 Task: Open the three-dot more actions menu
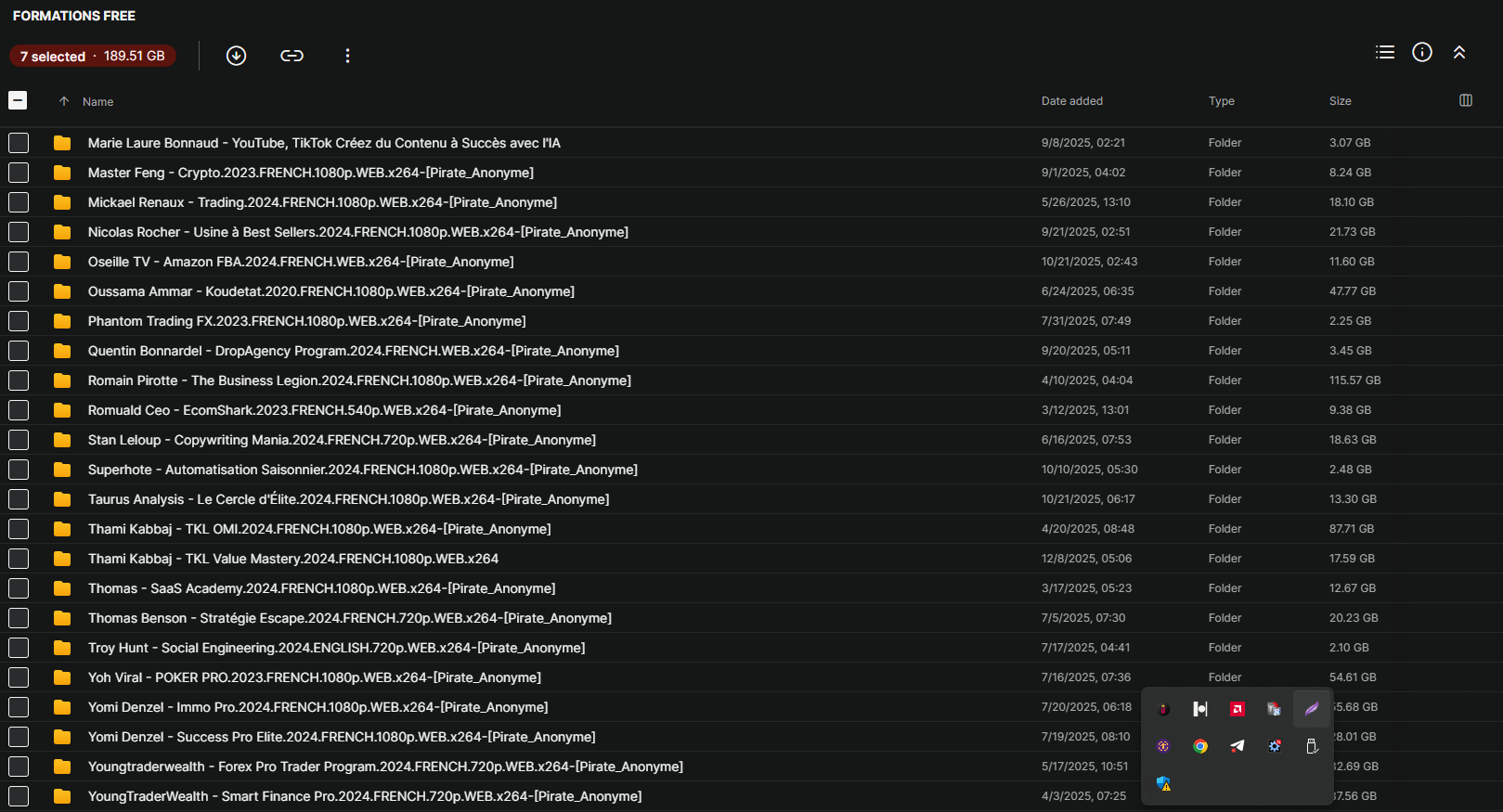(x=347, y=56)
